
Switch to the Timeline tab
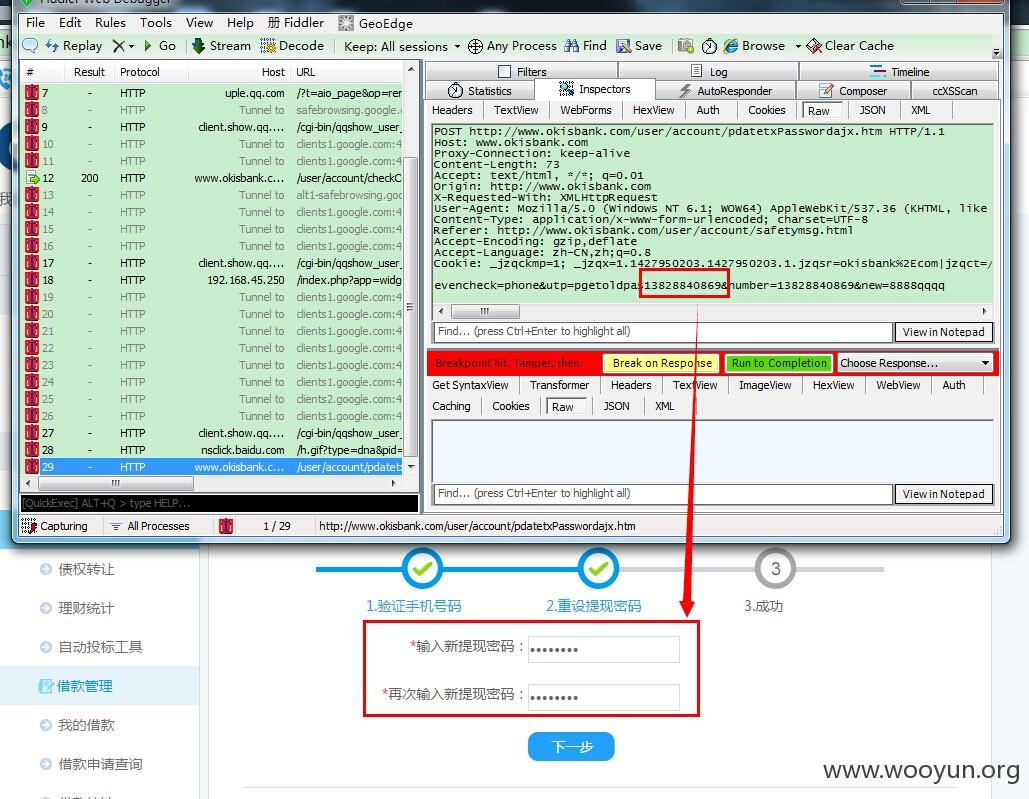click(900, 72)
